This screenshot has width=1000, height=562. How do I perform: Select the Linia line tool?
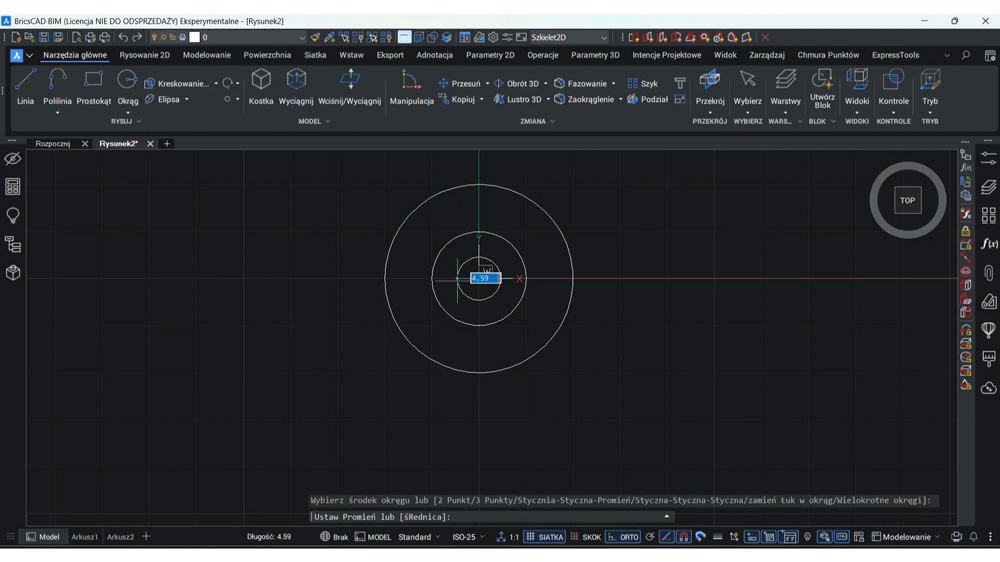pyautogui.click(x=25, y=87)
